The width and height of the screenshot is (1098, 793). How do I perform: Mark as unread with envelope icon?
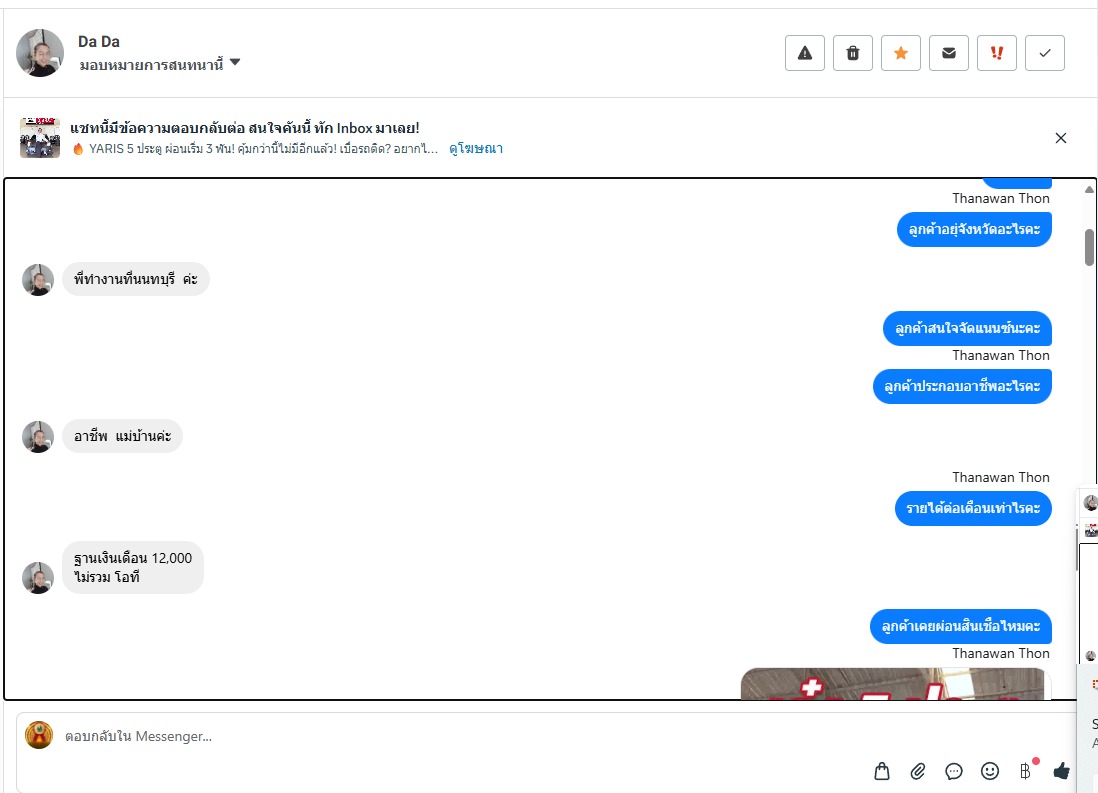pos(949,53)
